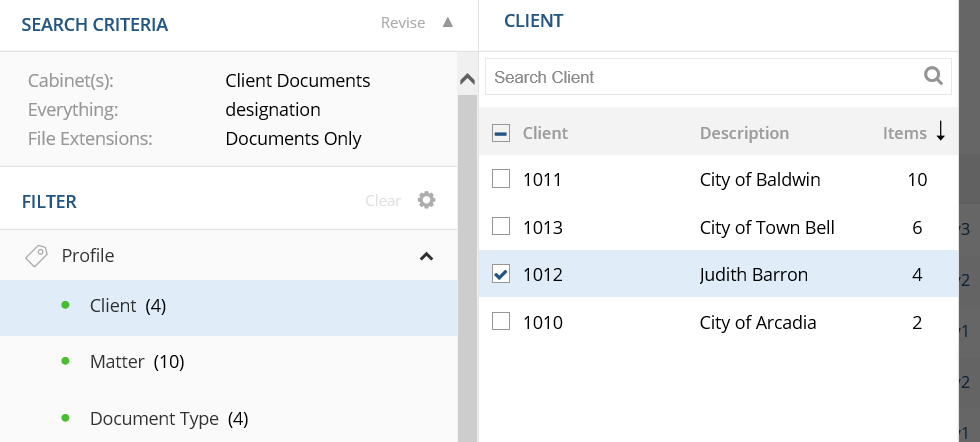980x442 pixels.
Task: Sort by the Description column header
Action: (x=744, y=133)
